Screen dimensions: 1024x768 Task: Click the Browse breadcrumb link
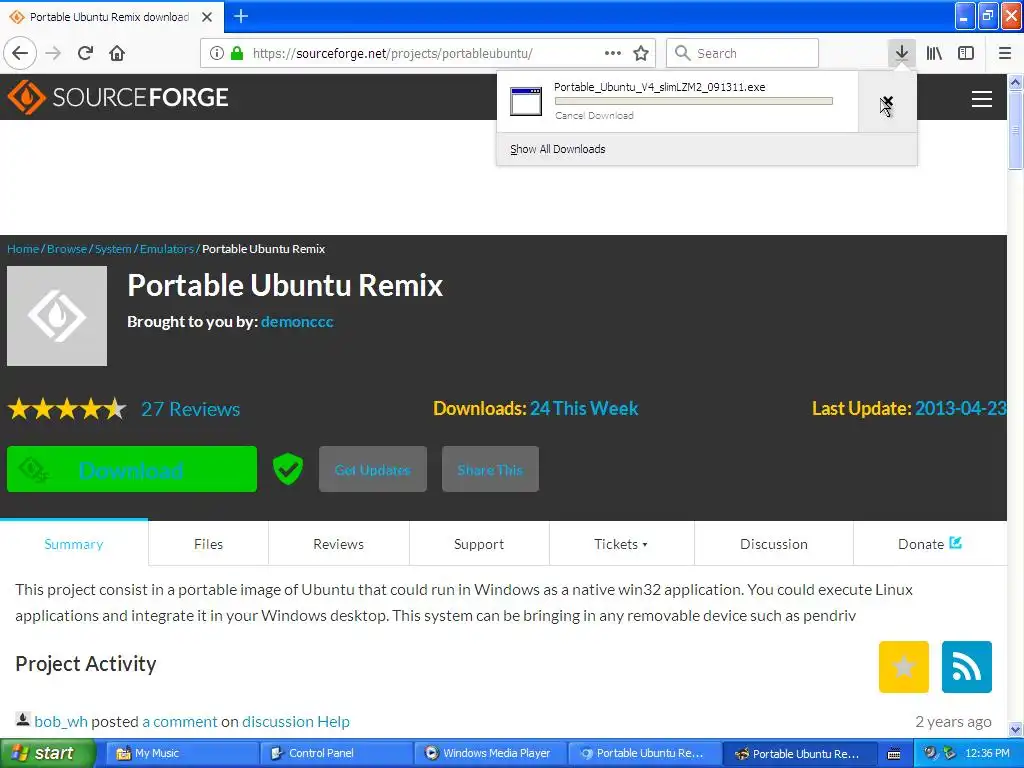point(67,249)
